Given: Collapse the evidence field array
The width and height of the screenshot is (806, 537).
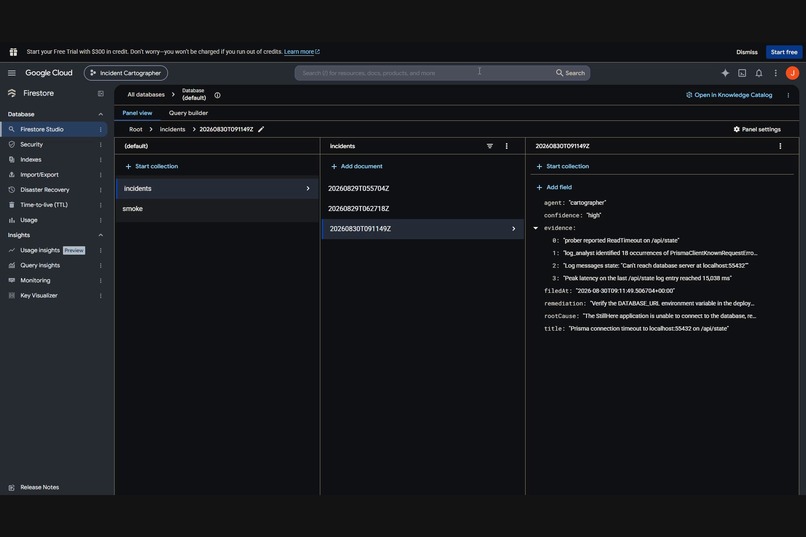Looking at the screenshot, I should 536,228.
